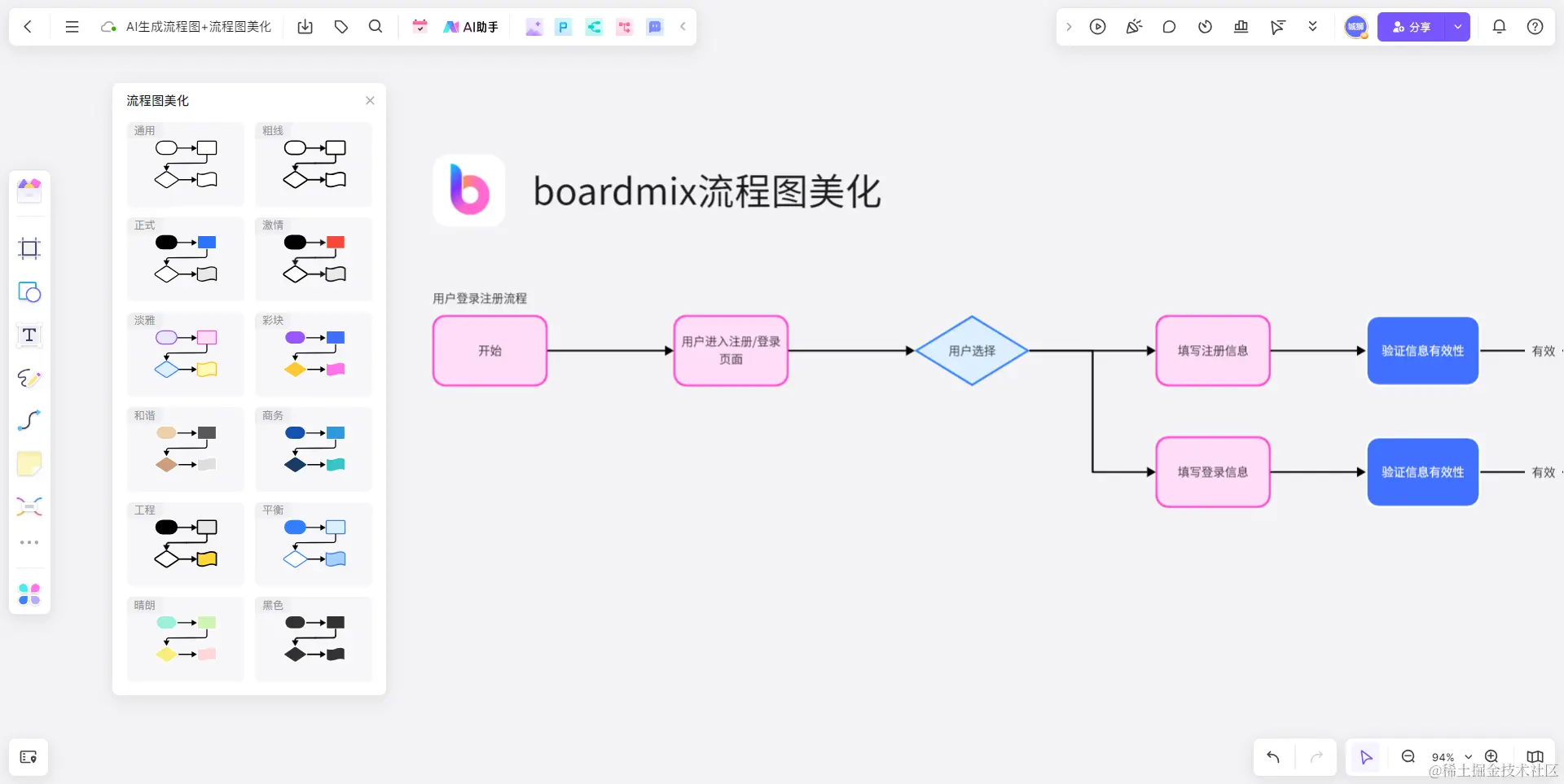Select the shapes tool
The image size is (1564, 784).
(29, 291)
